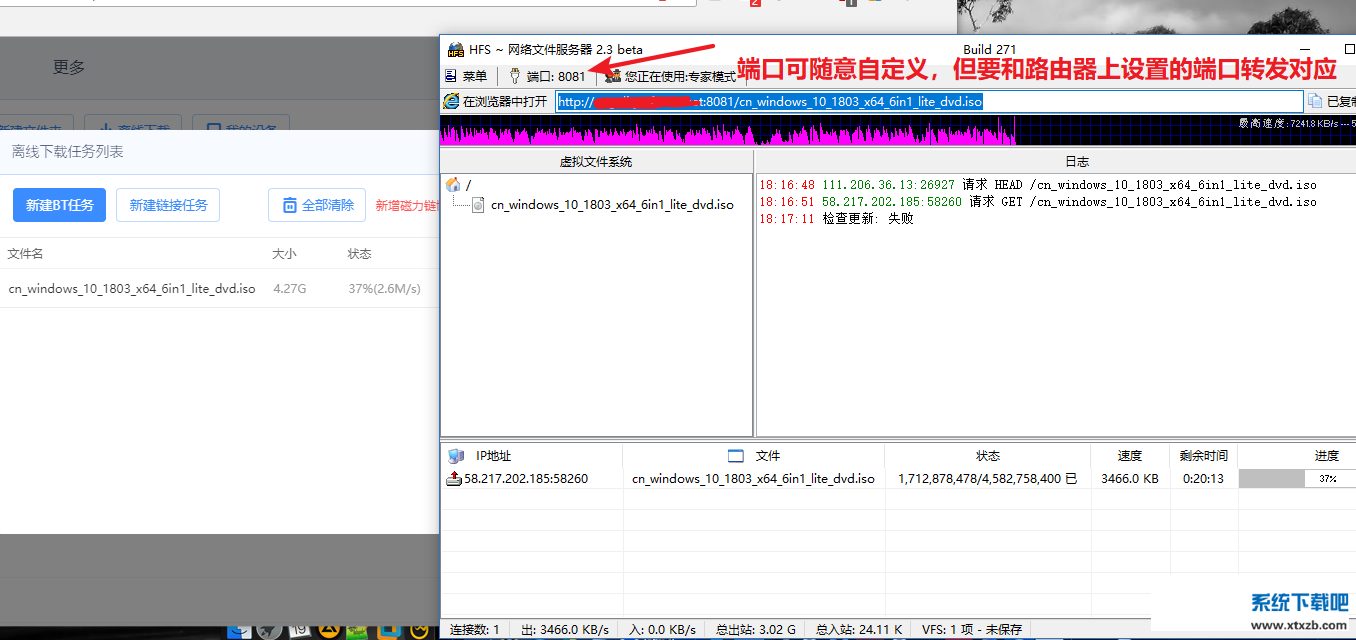Click the 端口: 8081 port button
Screen dimensions: 1356x640
(547, 76)
